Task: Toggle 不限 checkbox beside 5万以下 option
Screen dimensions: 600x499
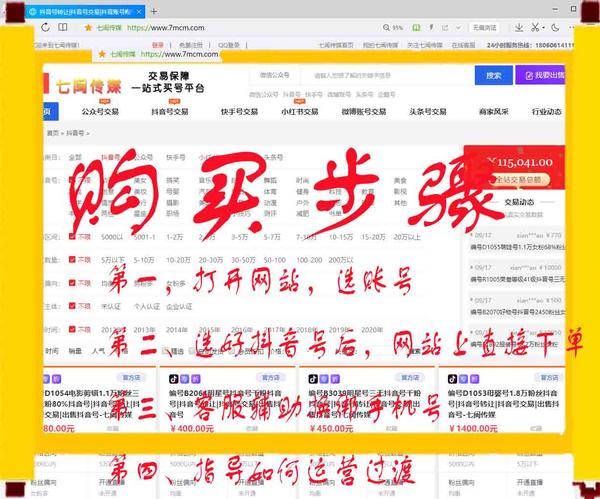Action: (72, 259)
